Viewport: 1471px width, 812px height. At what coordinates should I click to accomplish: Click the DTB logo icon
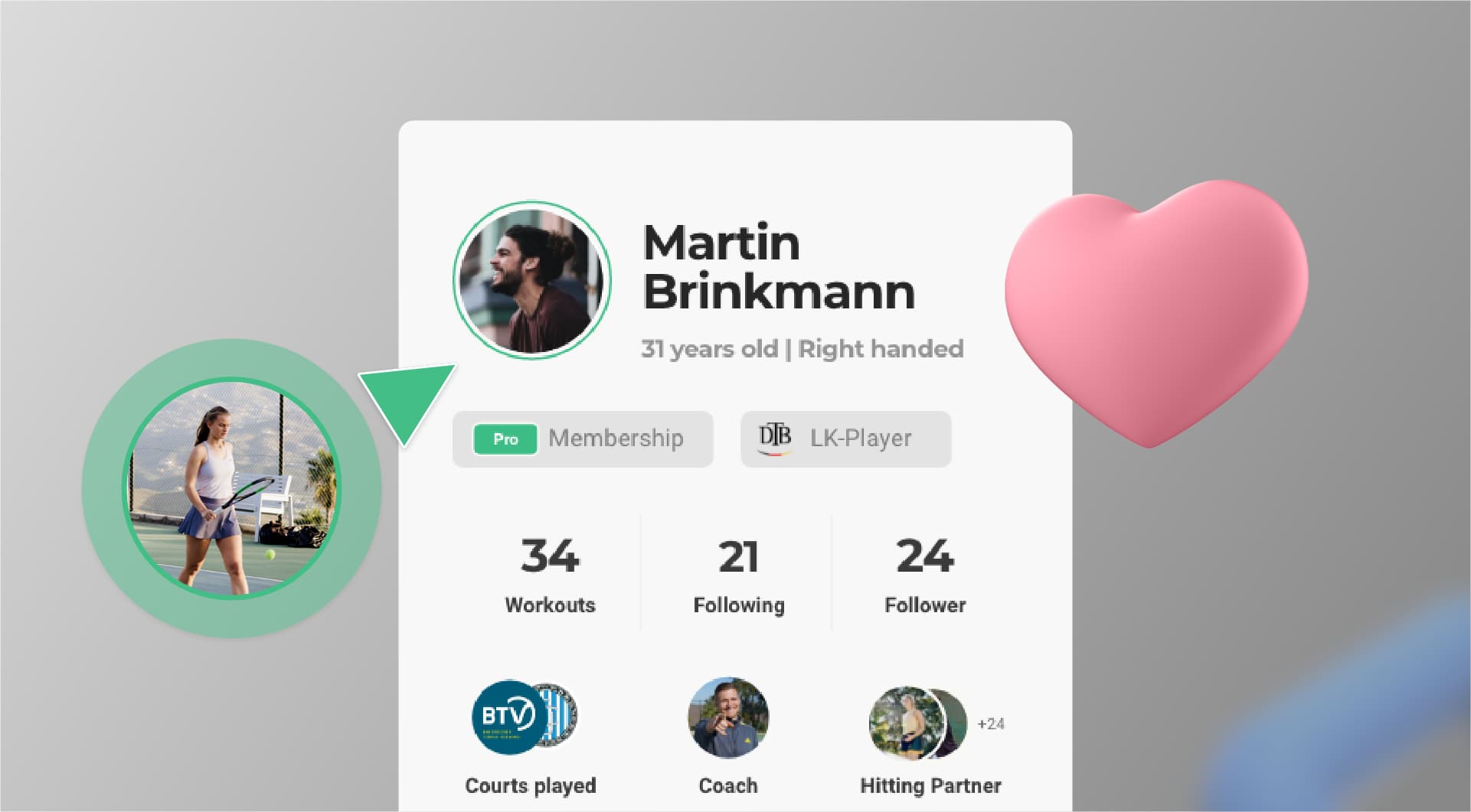click(x=775, y=439)
